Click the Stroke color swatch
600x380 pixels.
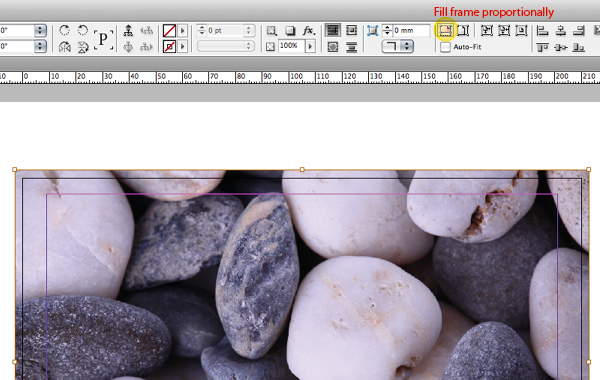(169, 47)
